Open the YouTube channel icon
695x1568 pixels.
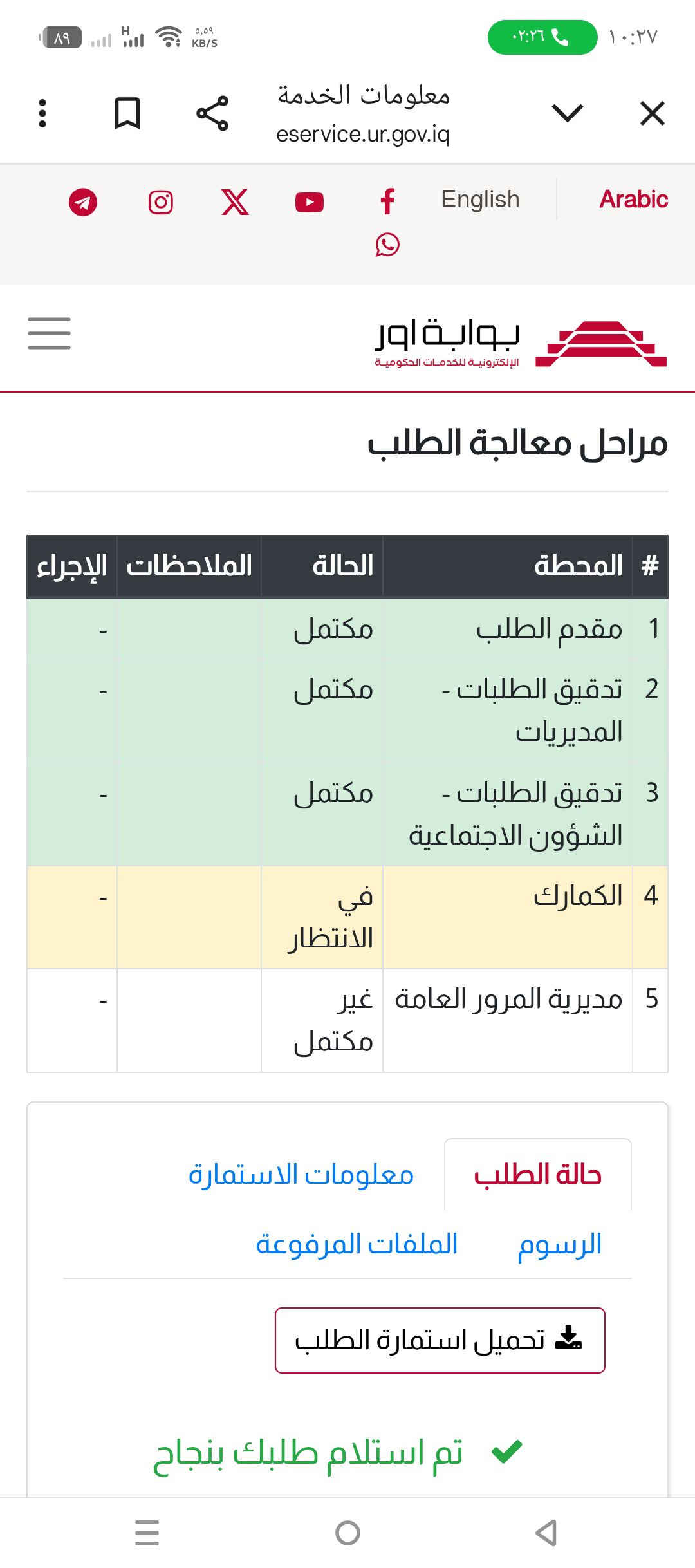(x=310, y=202)
